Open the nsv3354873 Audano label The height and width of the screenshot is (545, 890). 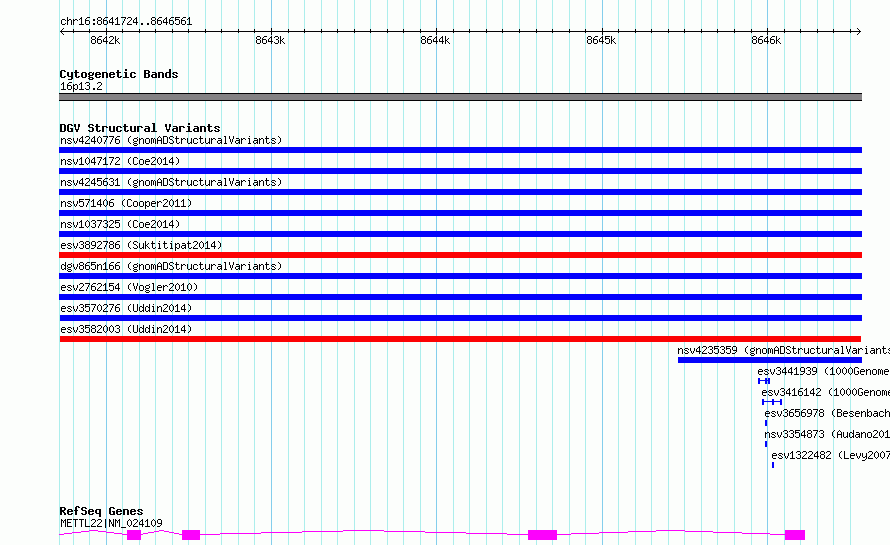827,434
